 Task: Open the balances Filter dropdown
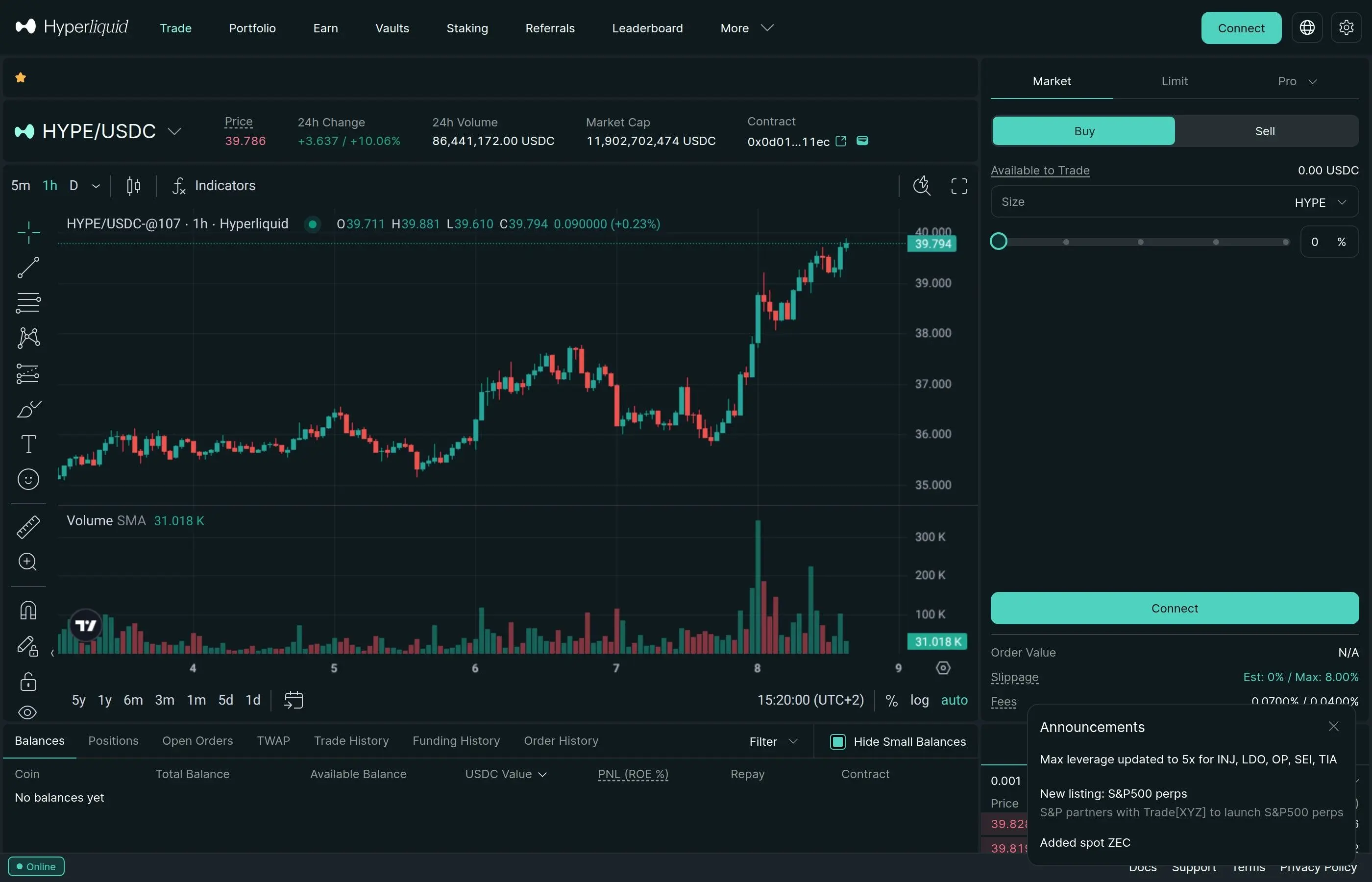click(x=773, y=742)
